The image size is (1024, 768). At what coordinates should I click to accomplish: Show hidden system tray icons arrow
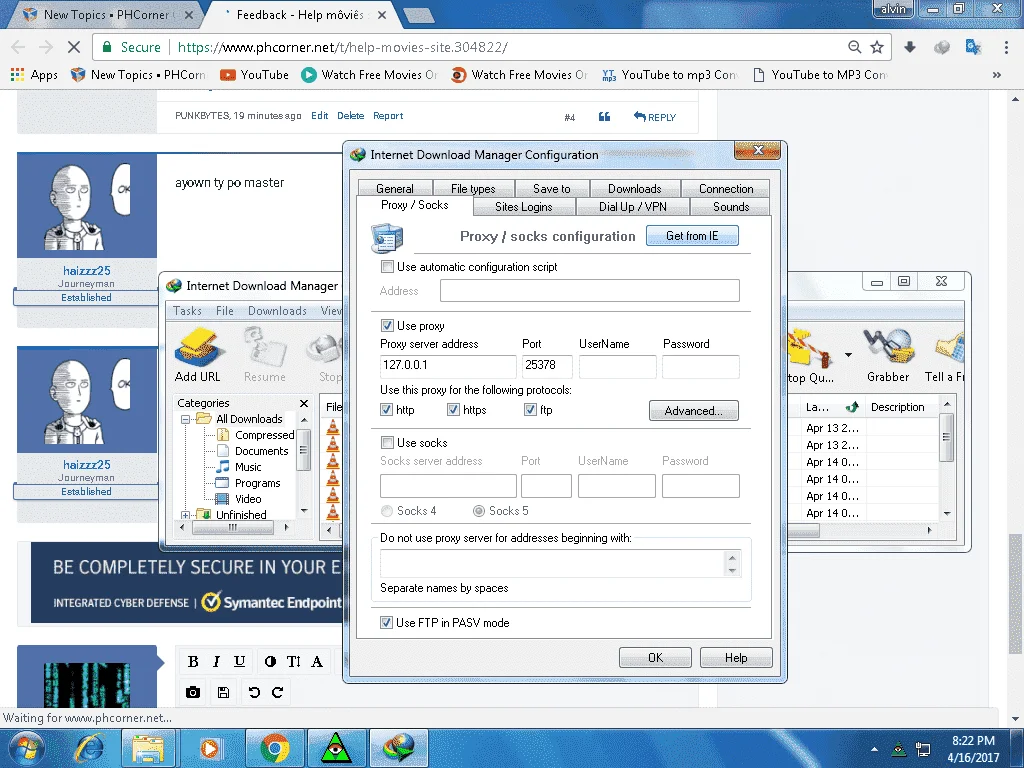[x=874, y=749]
